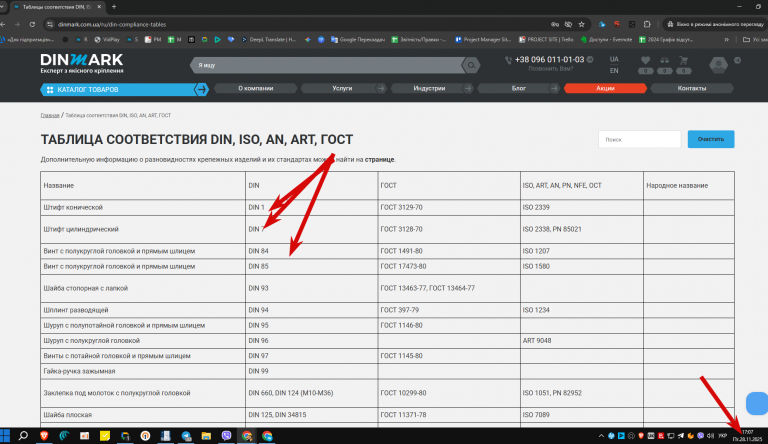Open the compare scales icon

coord(664,60)
